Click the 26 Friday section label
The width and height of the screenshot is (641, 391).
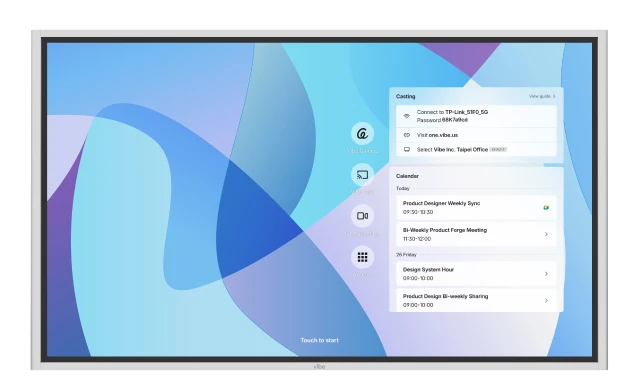point(406,255)
